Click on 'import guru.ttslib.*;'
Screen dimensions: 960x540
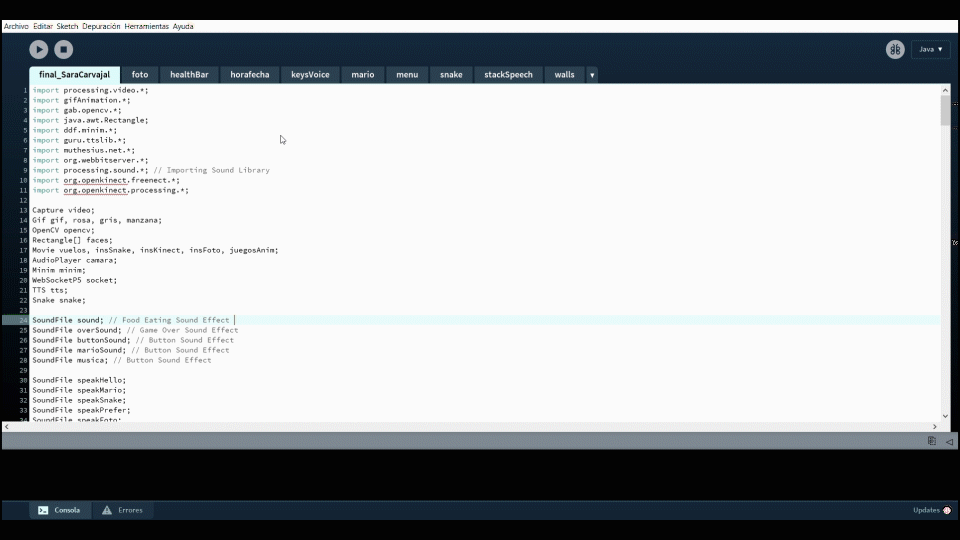(x=79, y=140)
